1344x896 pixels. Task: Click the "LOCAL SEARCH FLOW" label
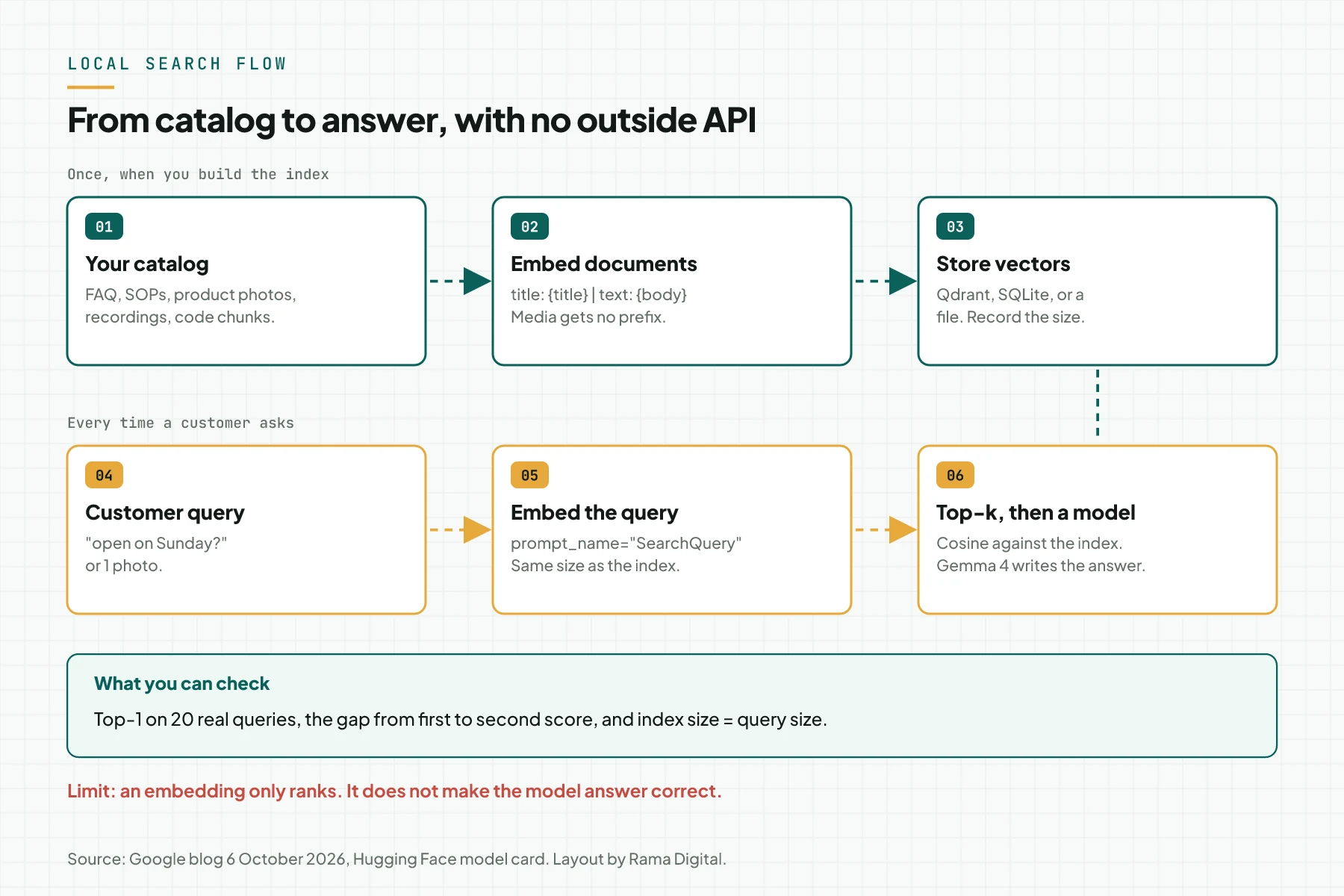coord(177,64)
